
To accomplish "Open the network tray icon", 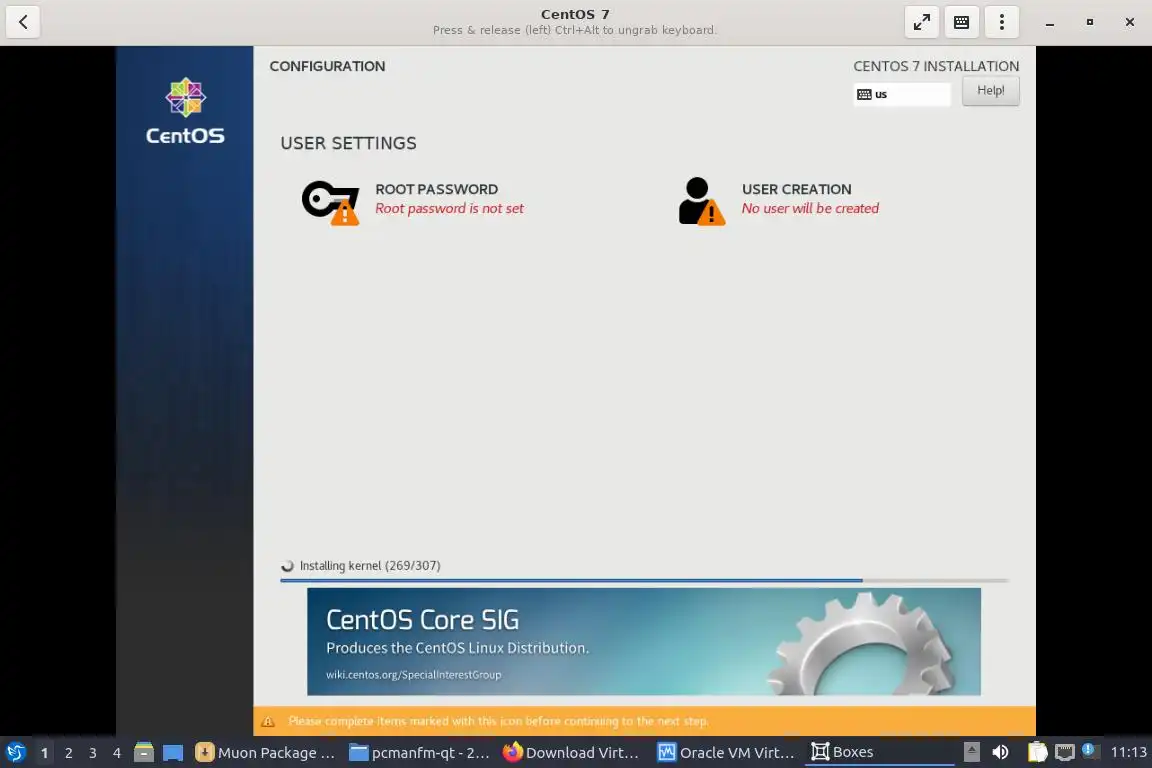I will [1065, 752].
